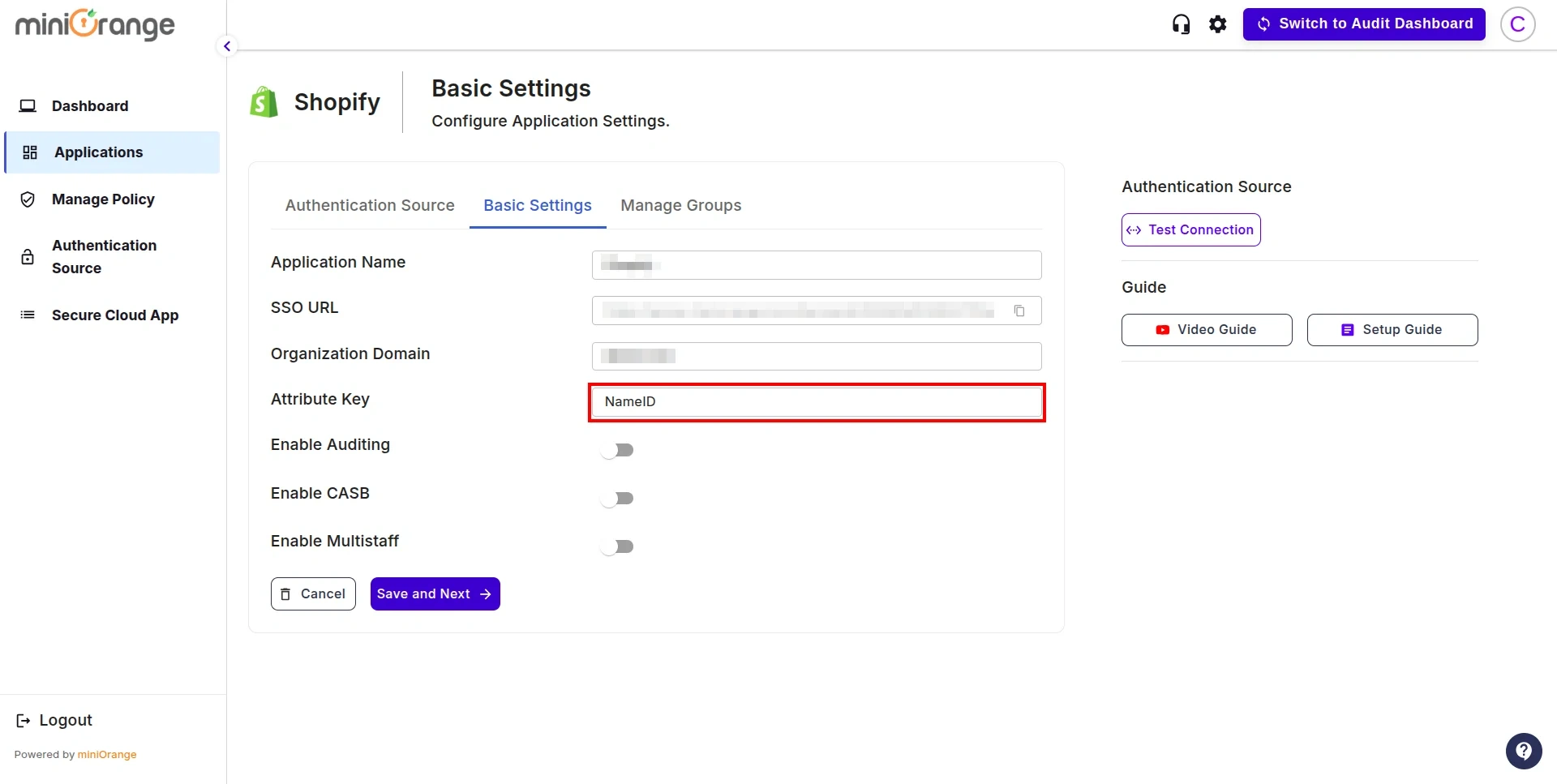Viewport: 1557px width, 784px height.
Task: Copy the SSO URL using the copy icon
Action: click(x=1020, y=311)
